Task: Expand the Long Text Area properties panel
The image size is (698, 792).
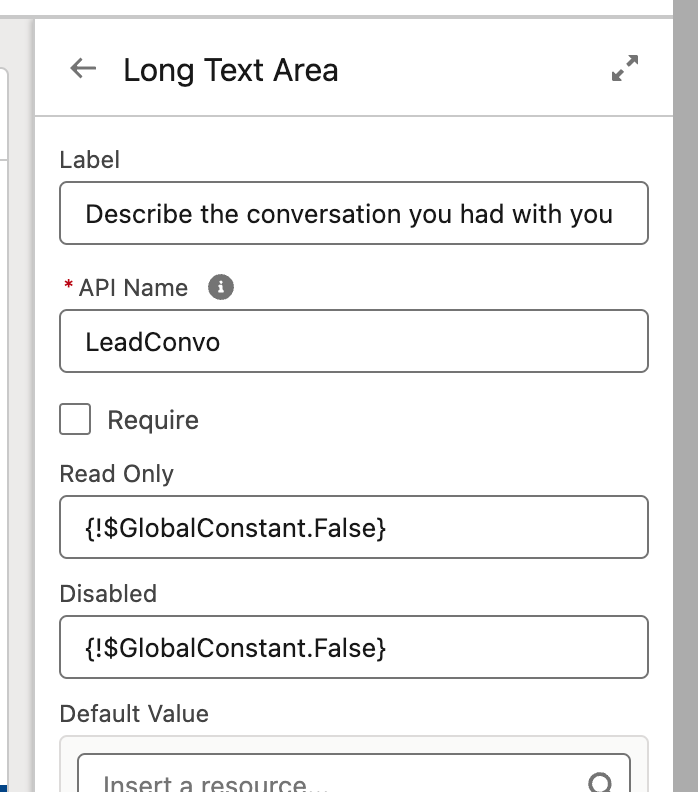Action: coord(625,68)
